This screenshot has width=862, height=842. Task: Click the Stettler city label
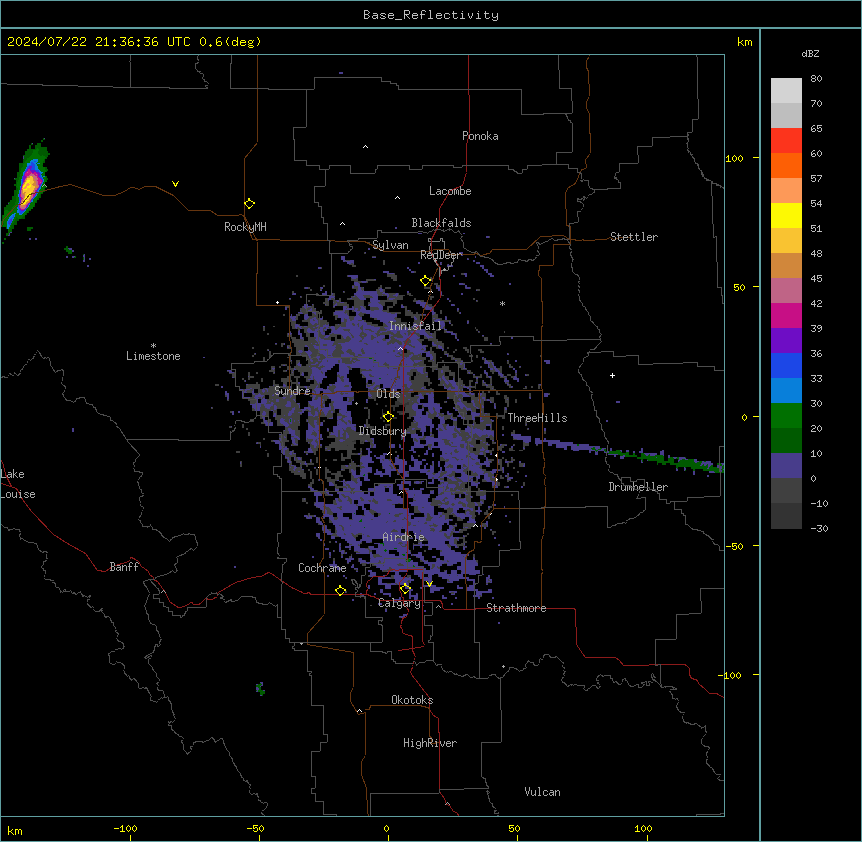click(x=634, y=237)
